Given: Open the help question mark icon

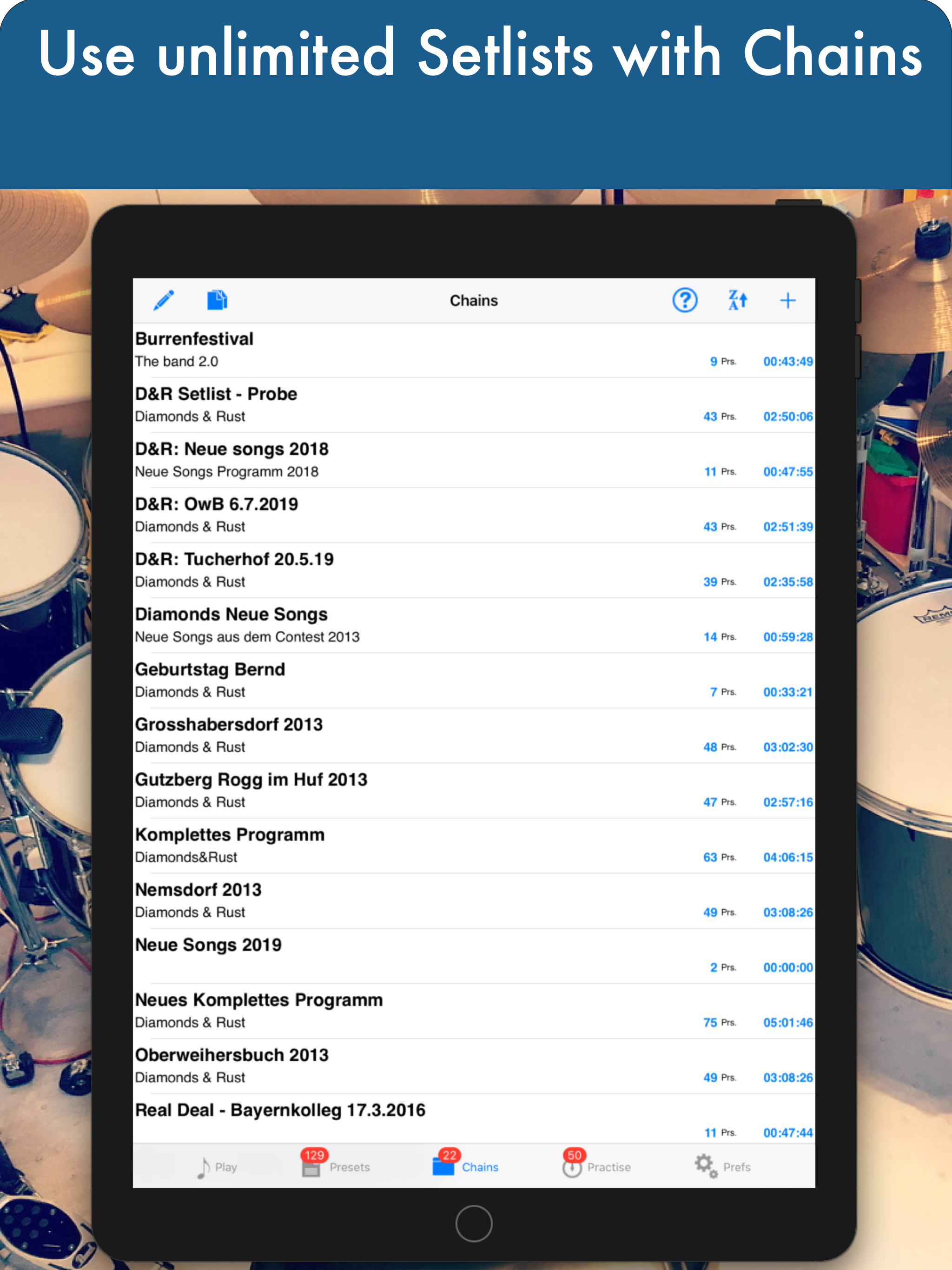Looking at the screenshot, I should [684, 300].
